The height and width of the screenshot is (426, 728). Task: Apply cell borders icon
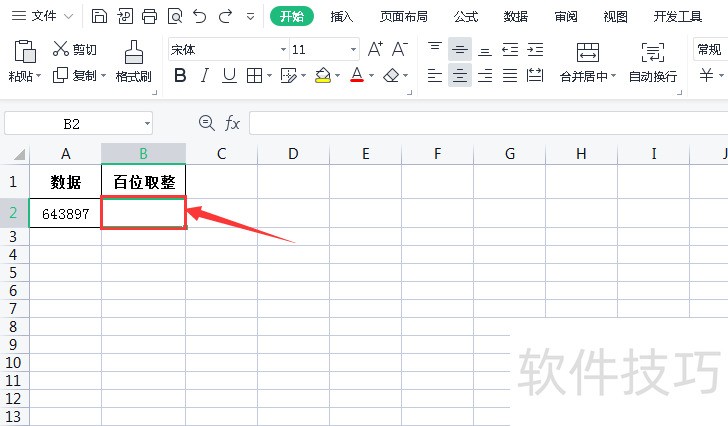point(254,75)
